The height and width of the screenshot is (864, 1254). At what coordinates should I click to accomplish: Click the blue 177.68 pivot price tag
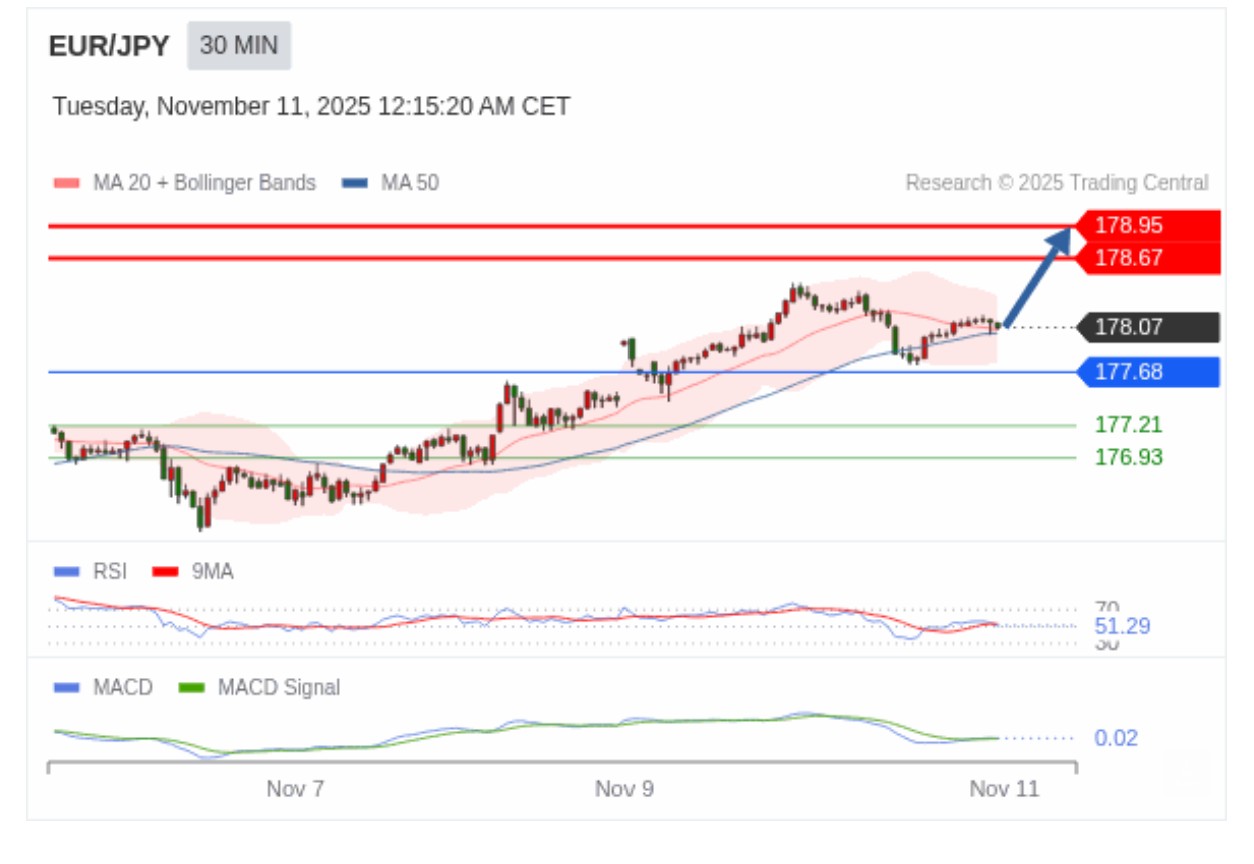pos(1148,372)
